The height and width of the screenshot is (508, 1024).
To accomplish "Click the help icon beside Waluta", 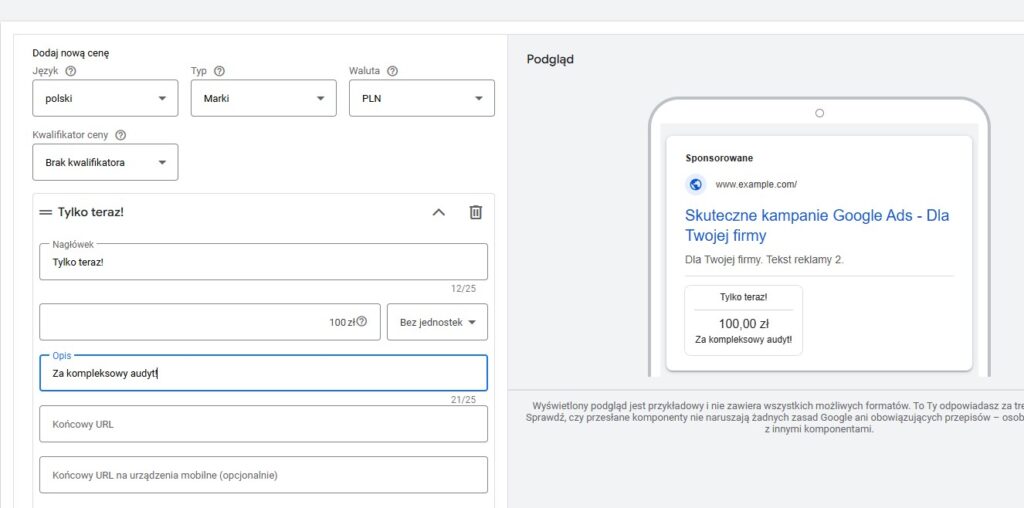I will click(392, 71).
